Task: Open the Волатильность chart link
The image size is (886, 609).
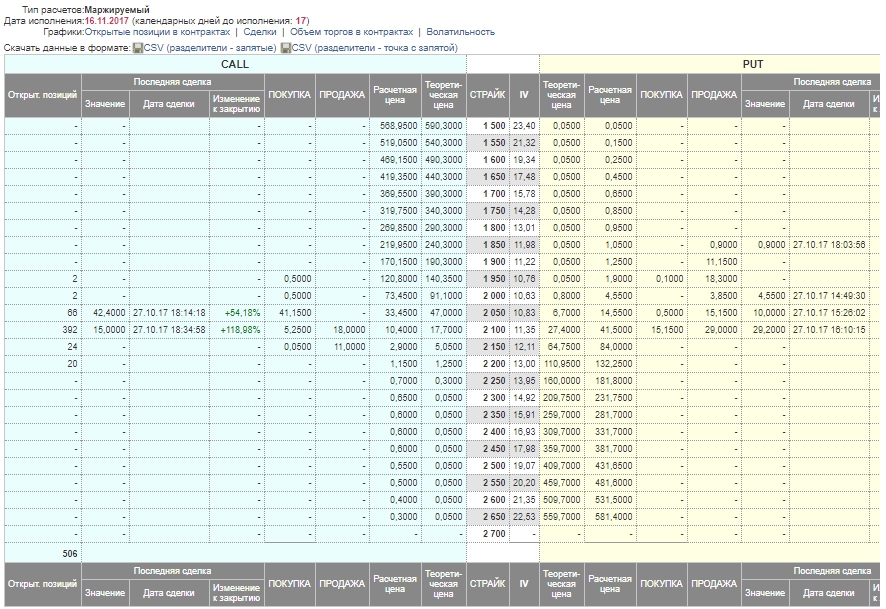Action: pyautogui.click(x=461, y=32)
